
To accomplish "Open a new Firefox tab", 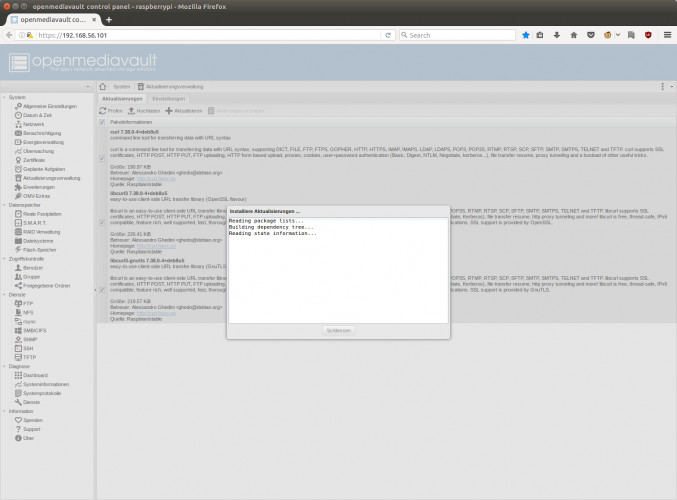I will click(109, 19).
